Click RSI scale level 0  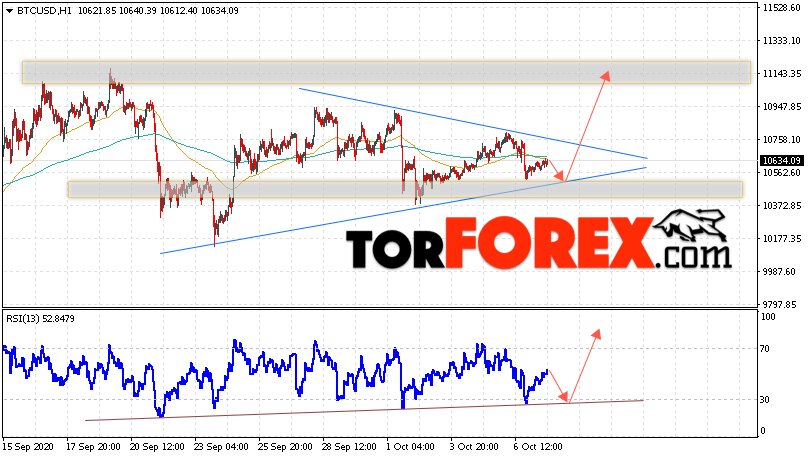pos(763,431)
